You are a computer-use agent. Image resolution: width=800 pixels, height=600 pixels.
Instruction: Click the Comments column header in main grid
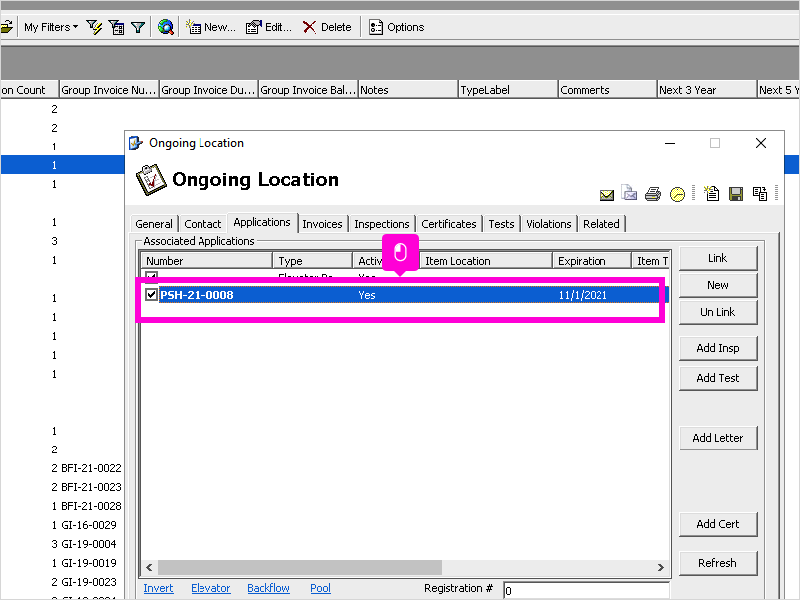607,90
